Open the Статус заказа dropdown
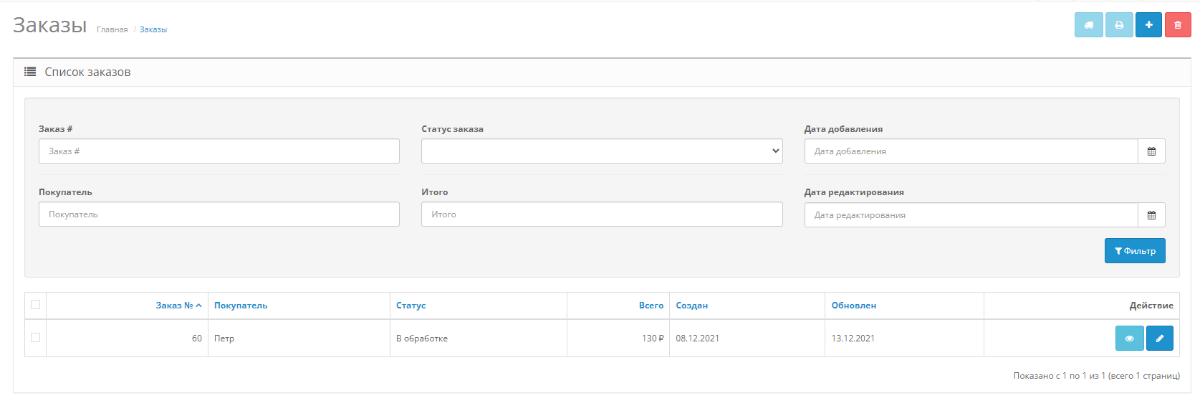 click(602, 151)
